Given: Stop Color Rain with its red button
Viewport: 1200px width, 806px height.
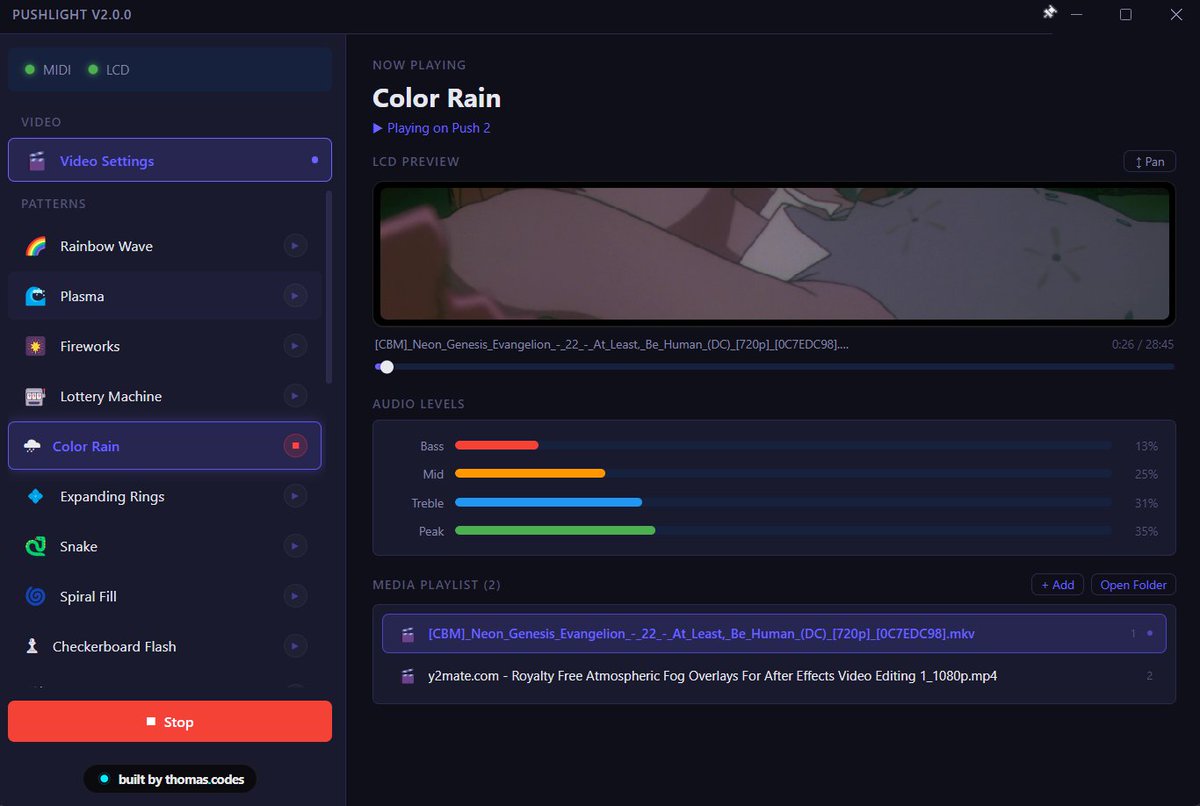Looking at the screenshot, I should point(295,445).
